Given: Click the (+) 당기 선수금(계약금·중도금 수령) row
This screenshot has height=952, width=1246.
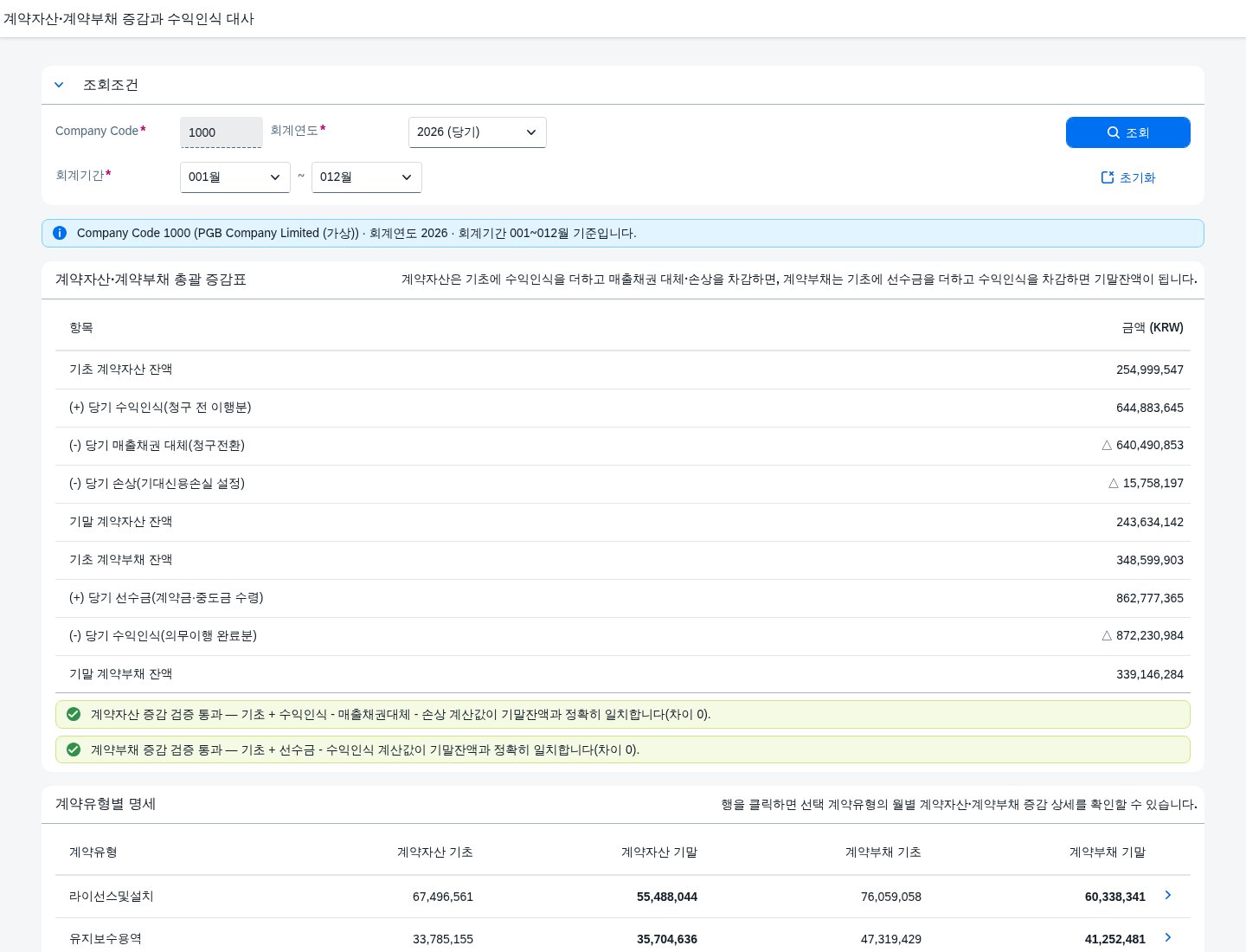Looking at the screenshot, I should pyautogui.click(x=623, y=598).
